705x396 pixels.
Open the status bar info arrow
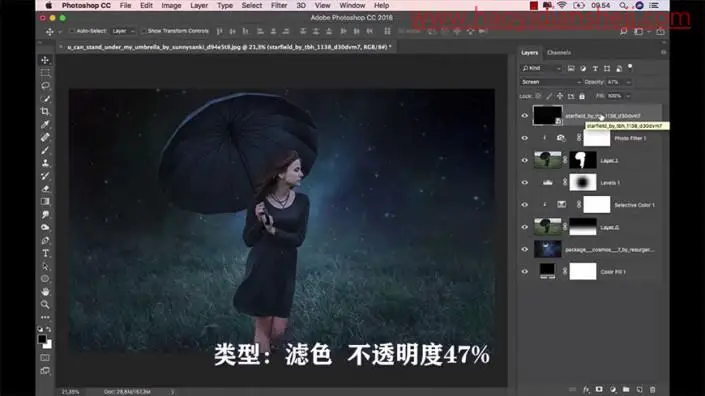click(x=172, y=392)
